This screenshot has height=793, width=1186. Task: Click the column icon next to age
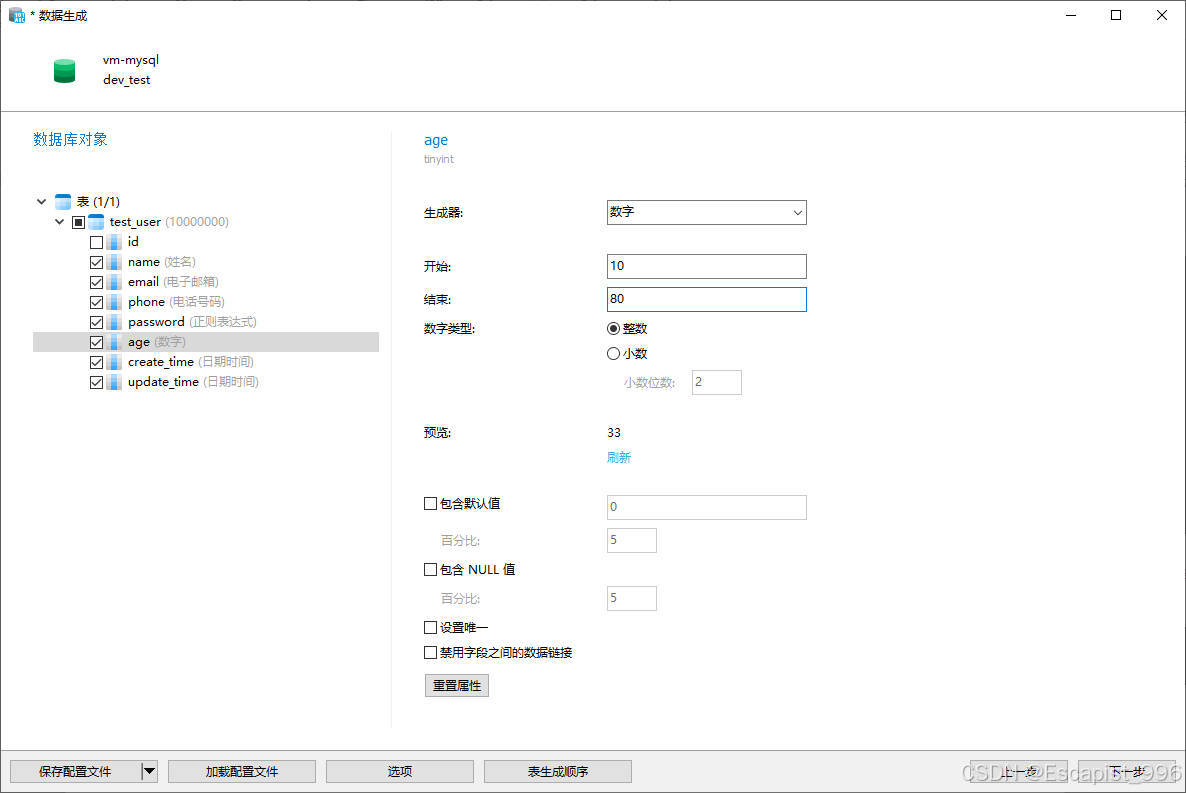pyautogui.click(x=114, y=341)
